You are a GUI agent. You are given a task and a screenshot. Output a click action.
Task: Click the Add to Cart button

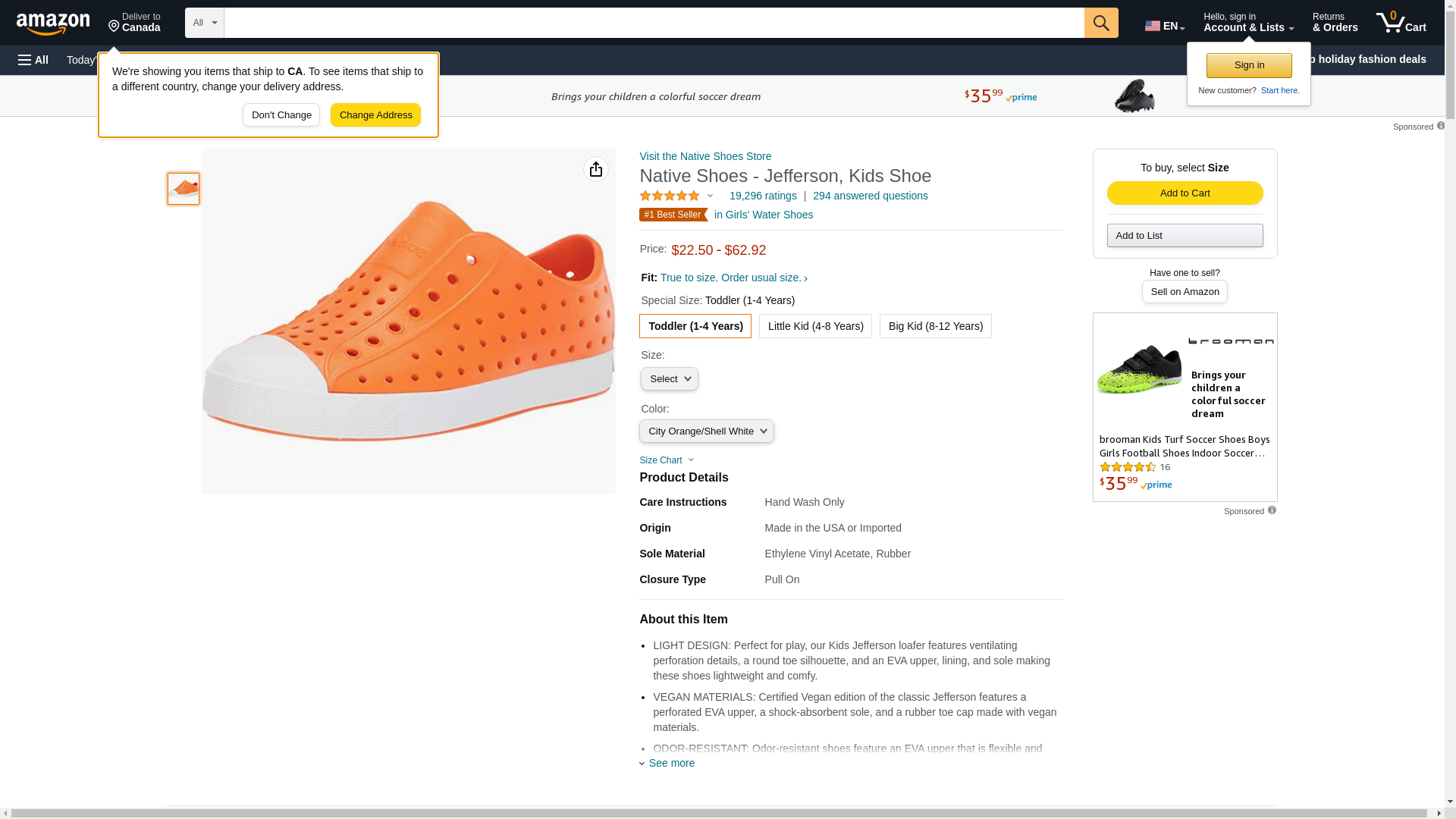(1185, 193)
